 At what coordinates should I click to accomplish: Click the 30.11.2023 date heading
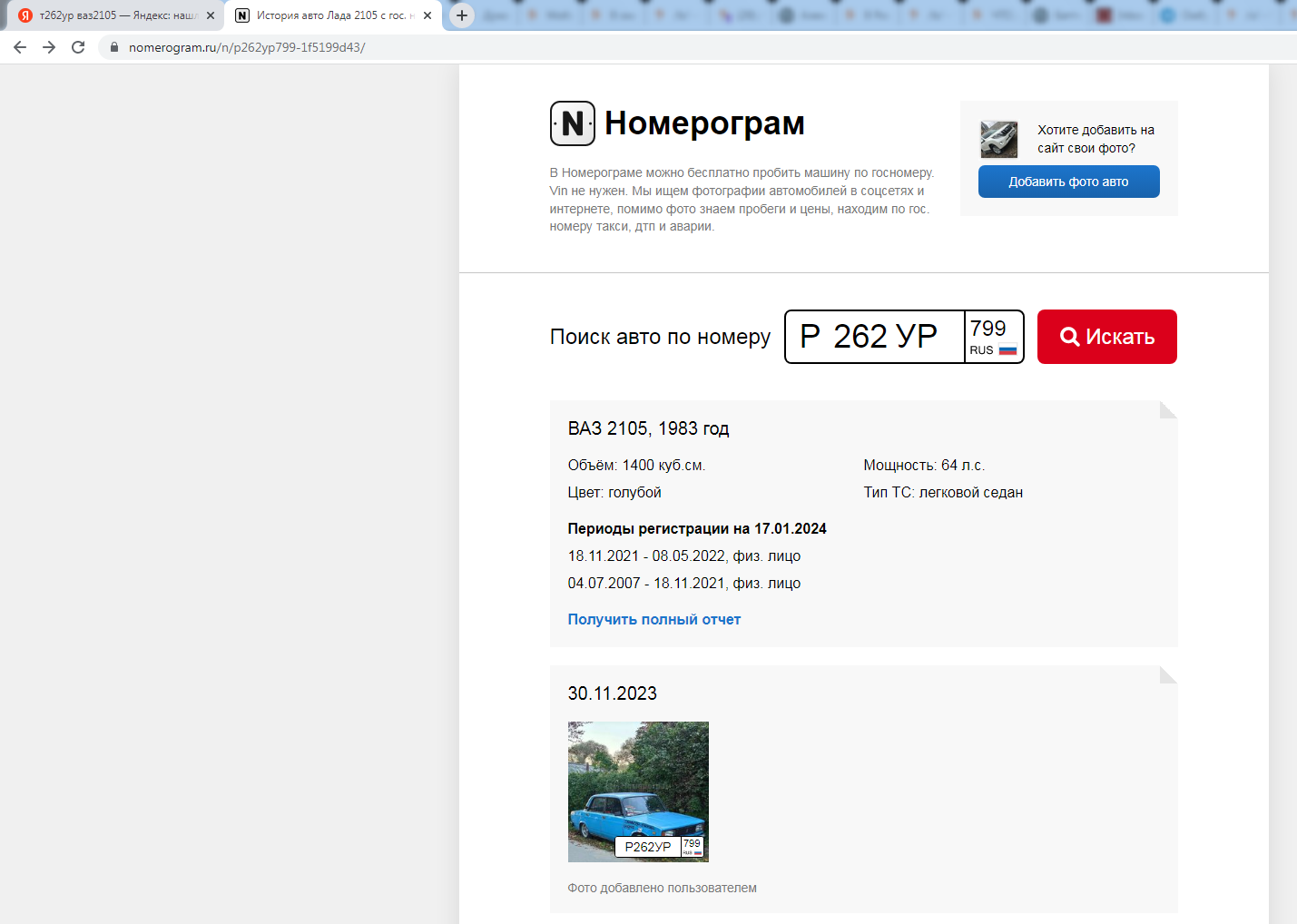point(613,693)
